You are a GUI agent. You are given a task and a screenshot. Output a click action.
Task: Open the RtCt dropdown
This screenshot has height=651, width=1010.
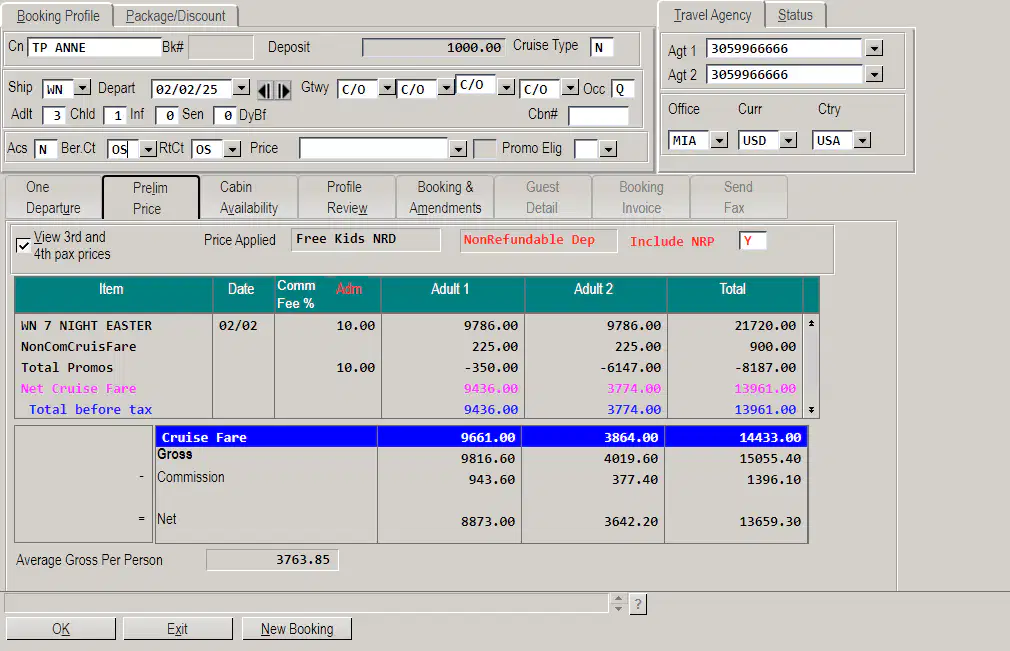coord(233,149)
